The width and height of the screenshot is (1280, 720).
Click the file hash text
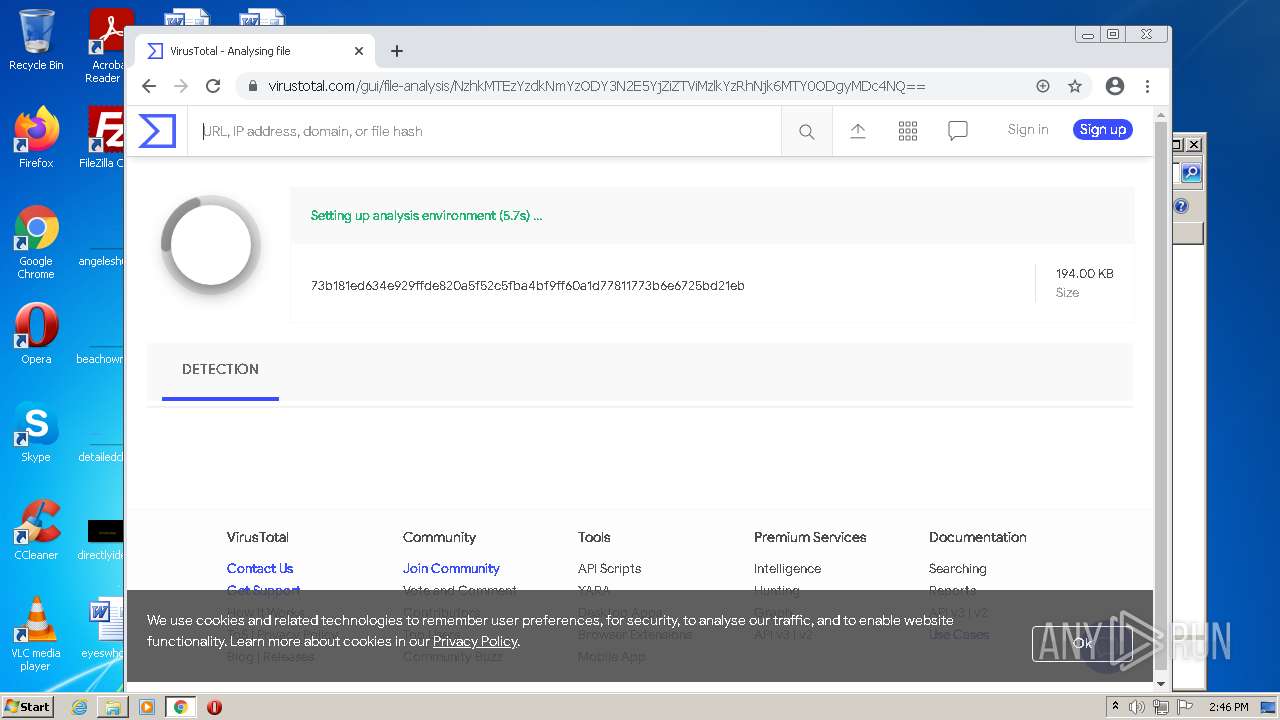[528, 286]
